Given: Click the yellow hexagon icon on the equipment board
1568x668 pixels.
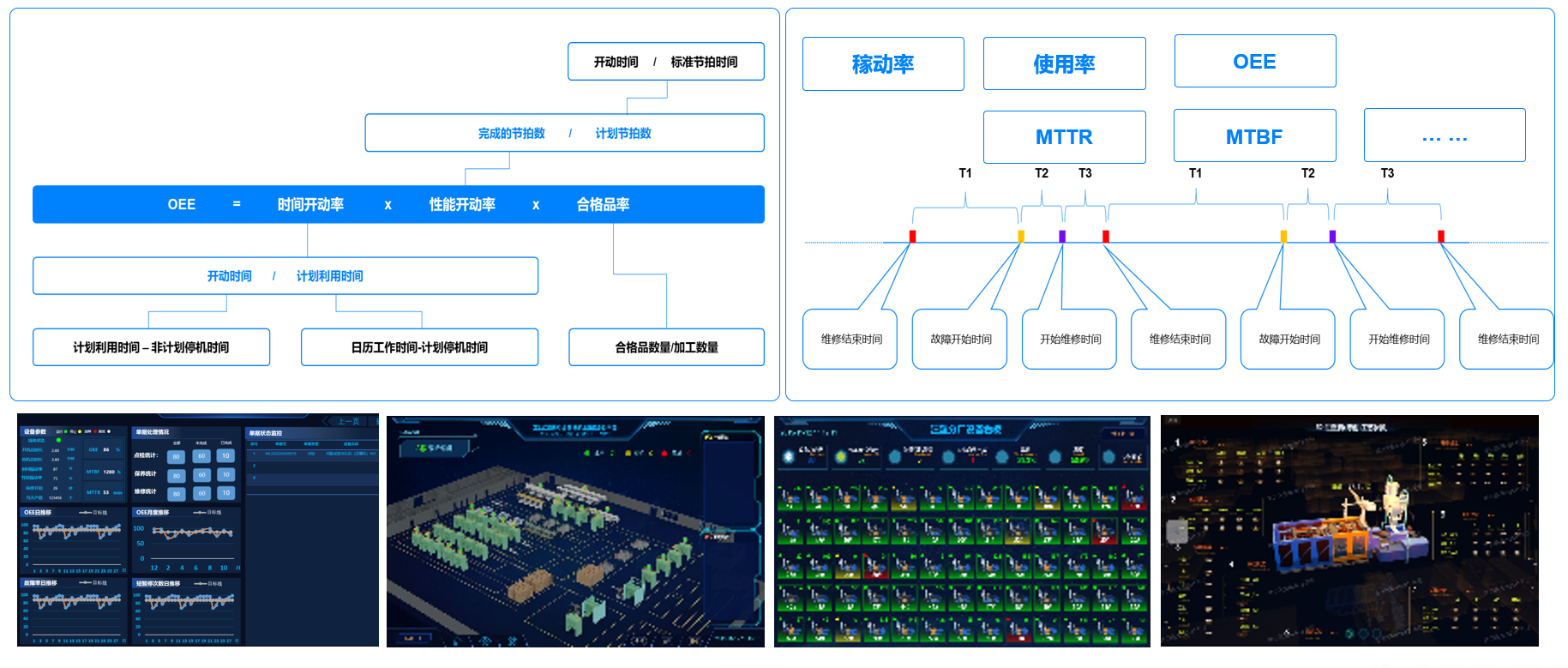Looking at the screenshot, I should (841, 457).
